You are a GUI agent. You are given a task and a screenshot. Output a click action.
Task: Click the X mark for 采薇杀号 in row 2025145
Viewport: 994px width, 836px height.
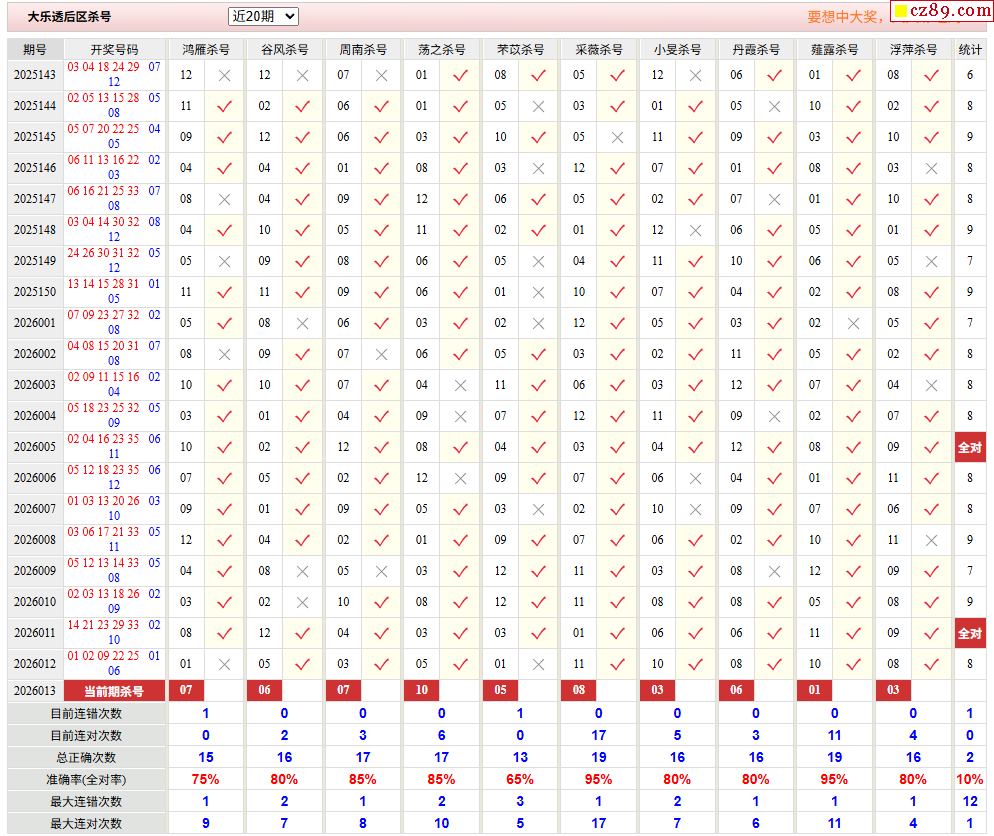(x=617, y=138)
